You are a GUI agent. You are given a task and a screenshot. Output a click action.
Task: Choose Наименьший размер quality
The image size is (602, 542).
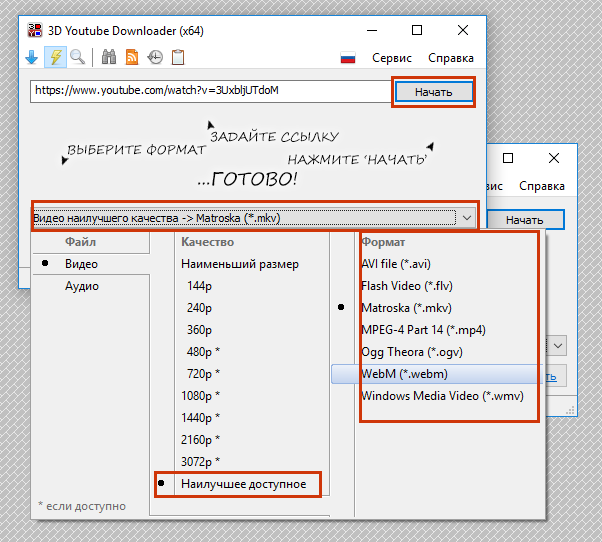(x=240, y=264)
